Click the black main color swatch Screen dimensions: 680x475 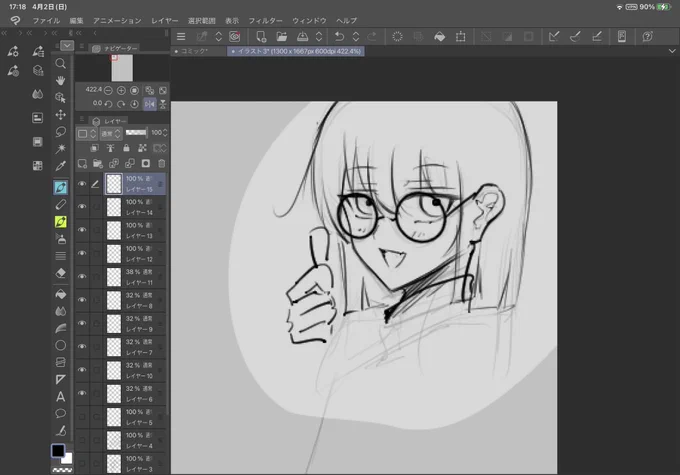point(58,451)
